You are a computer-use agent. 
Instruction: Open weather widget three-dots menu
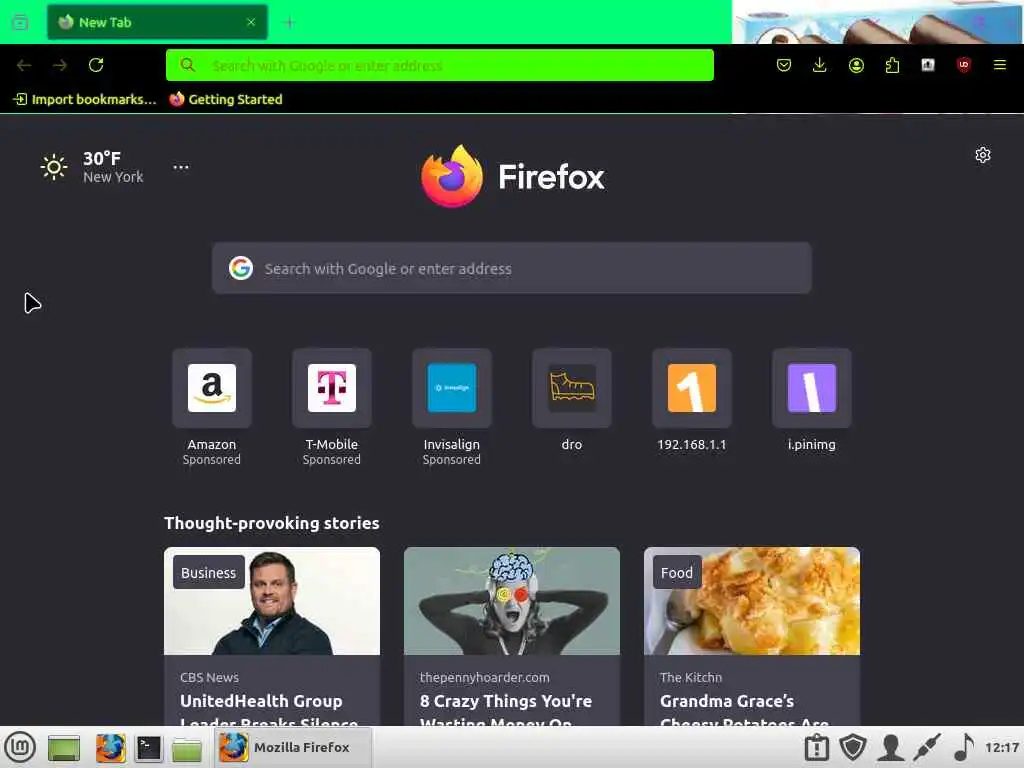pos(181,167)
